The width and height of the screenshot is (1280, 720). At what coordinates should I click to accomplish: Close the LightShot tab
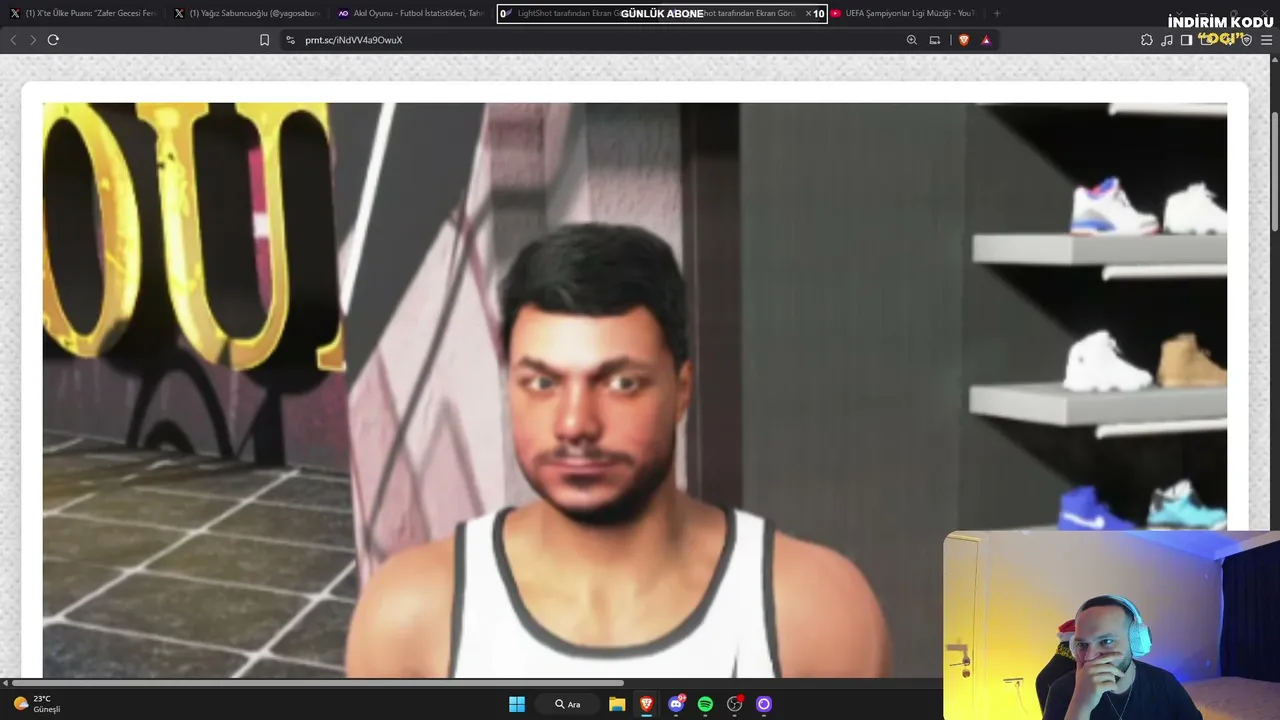coord(809,13)
